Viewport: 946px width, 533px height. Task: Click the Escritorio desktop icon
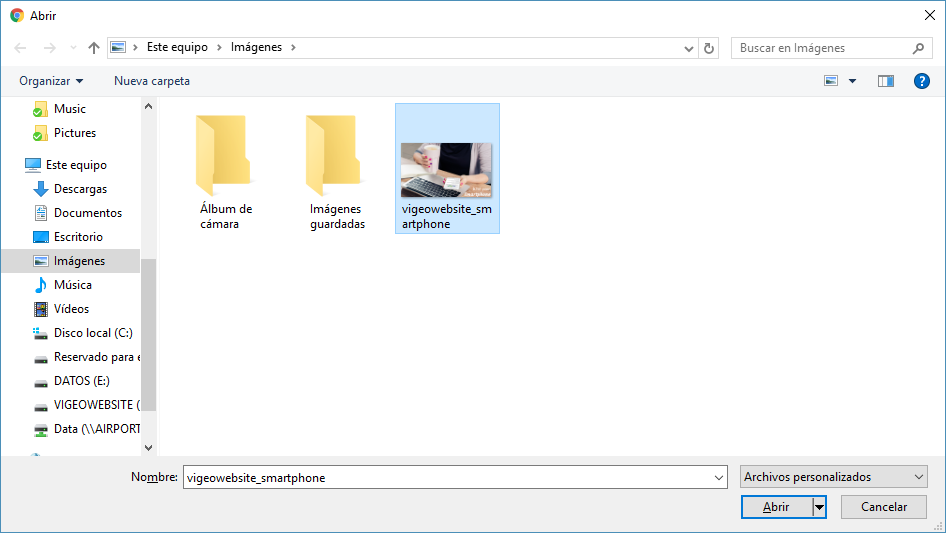[x=40, y=237]
